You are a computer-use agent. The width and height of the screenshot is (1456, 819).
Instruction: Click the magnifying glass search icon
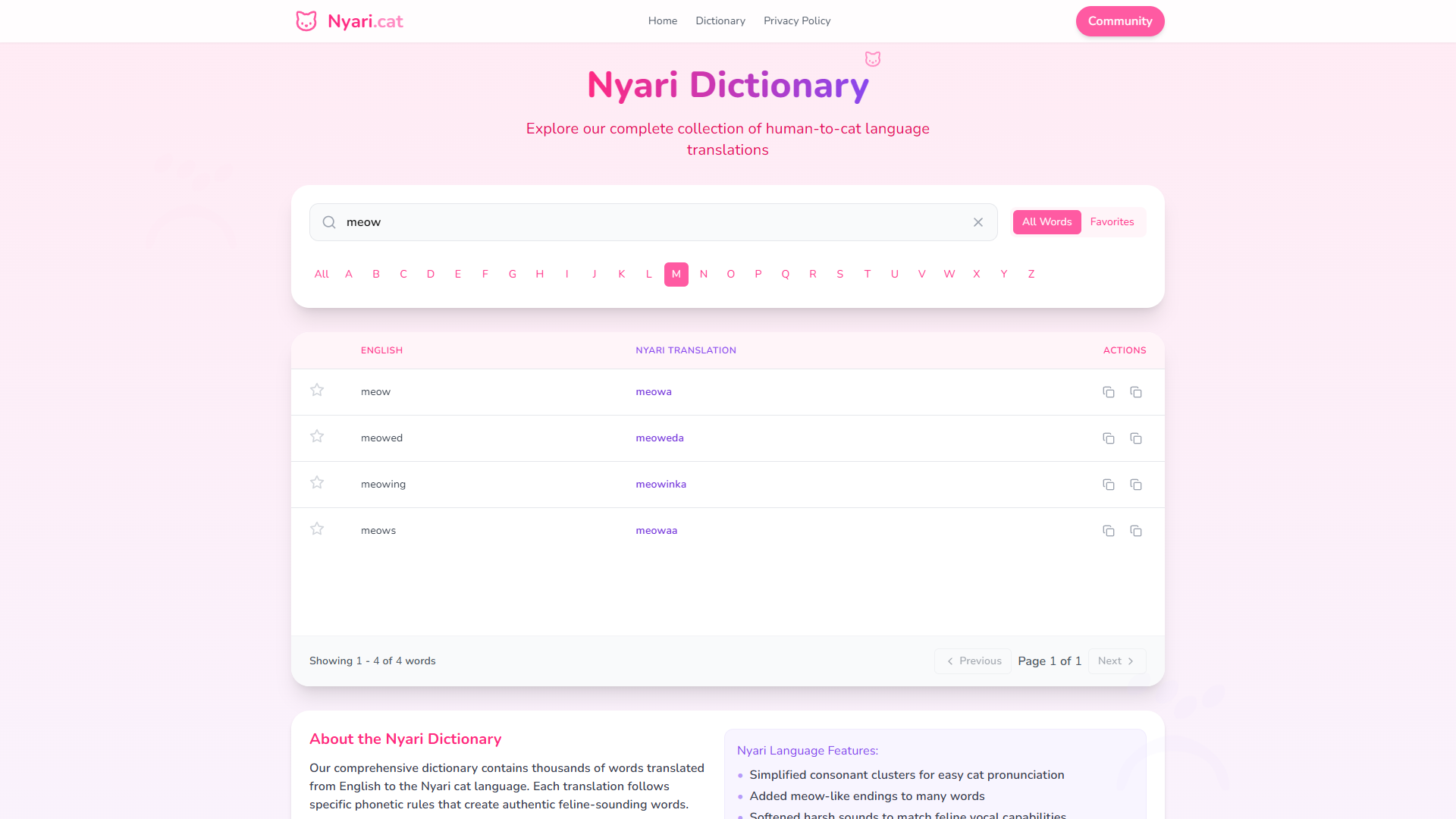click(x=329, y=222)
